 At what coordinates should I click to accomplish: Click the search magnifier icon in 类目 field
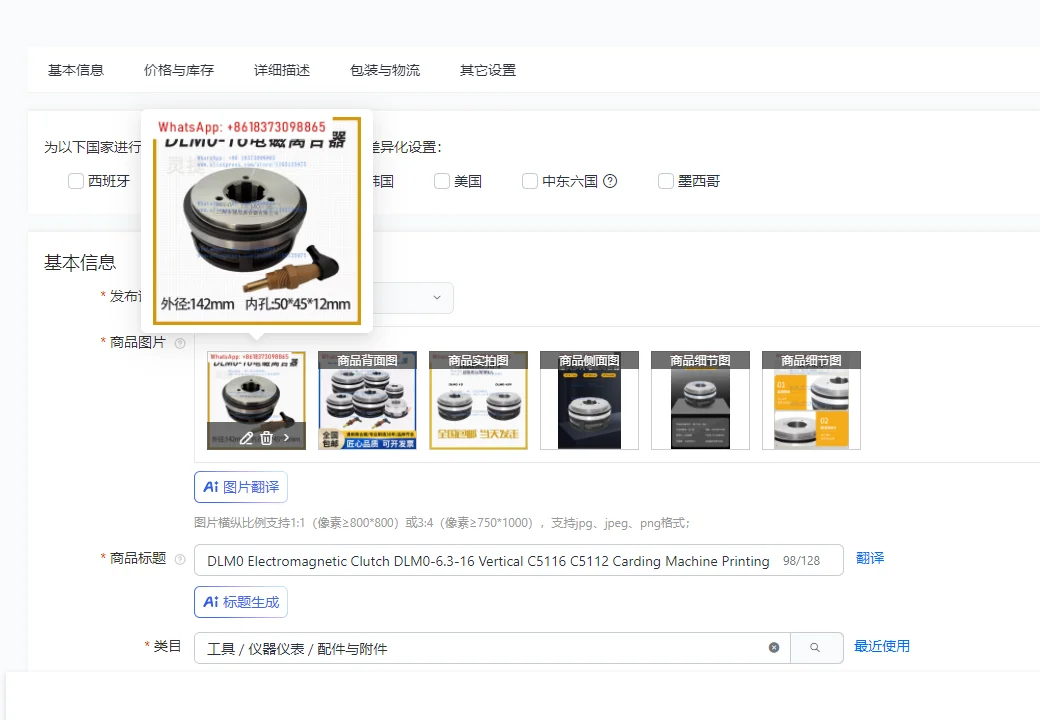[815, 648]
